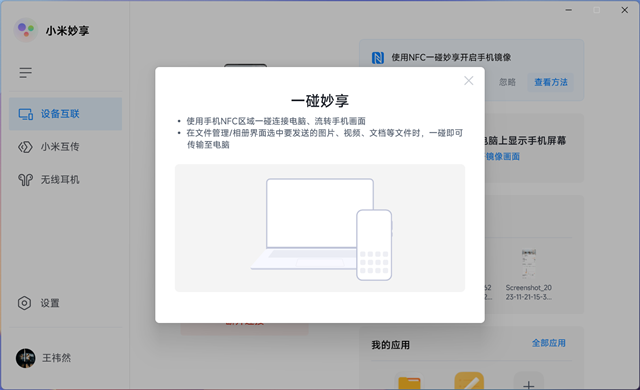The image size is (640, 390).
Task: Close the 一碰妙享 dialog
Action: click(469, 81)
